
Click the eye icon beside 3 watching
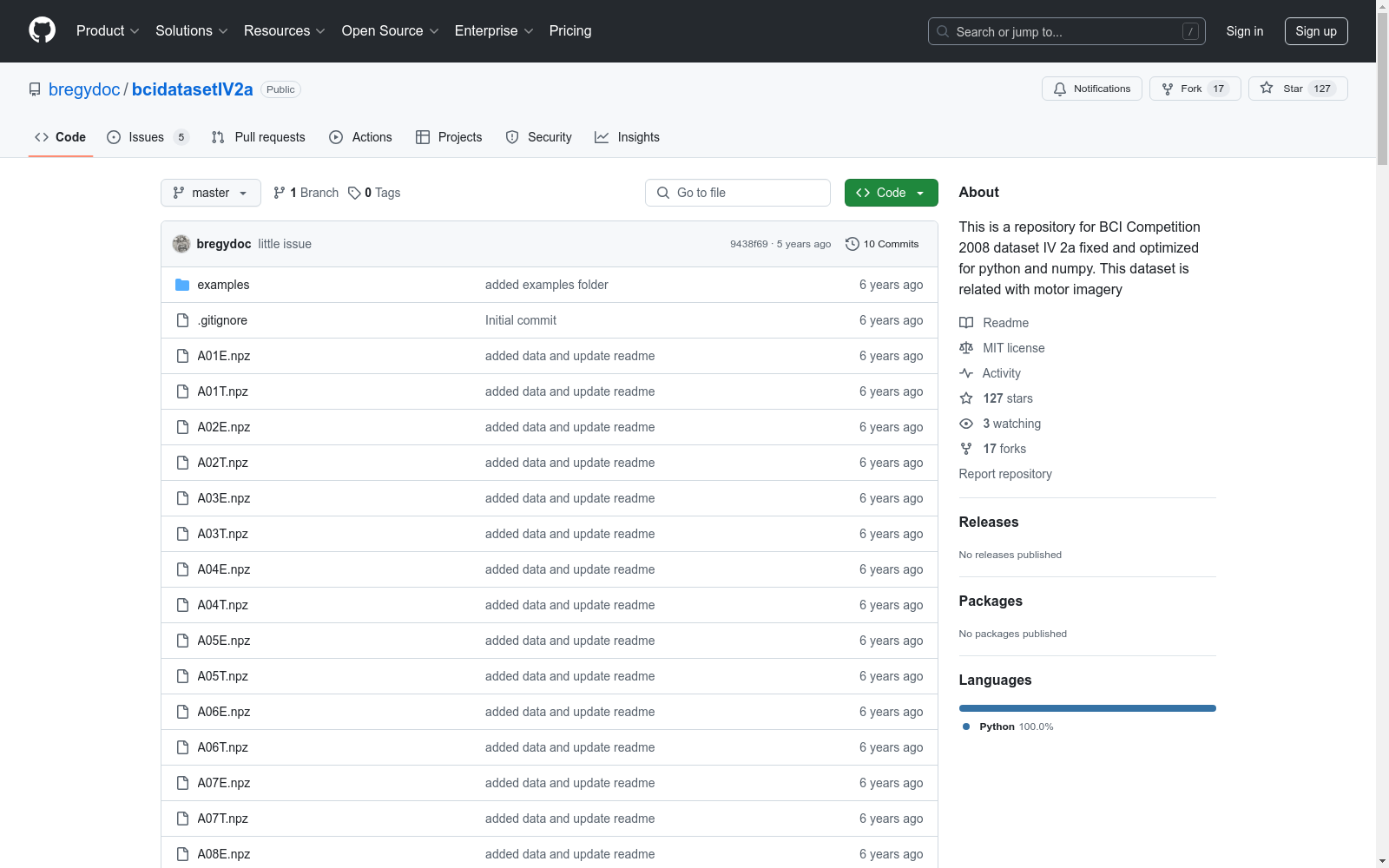(966, 424)
